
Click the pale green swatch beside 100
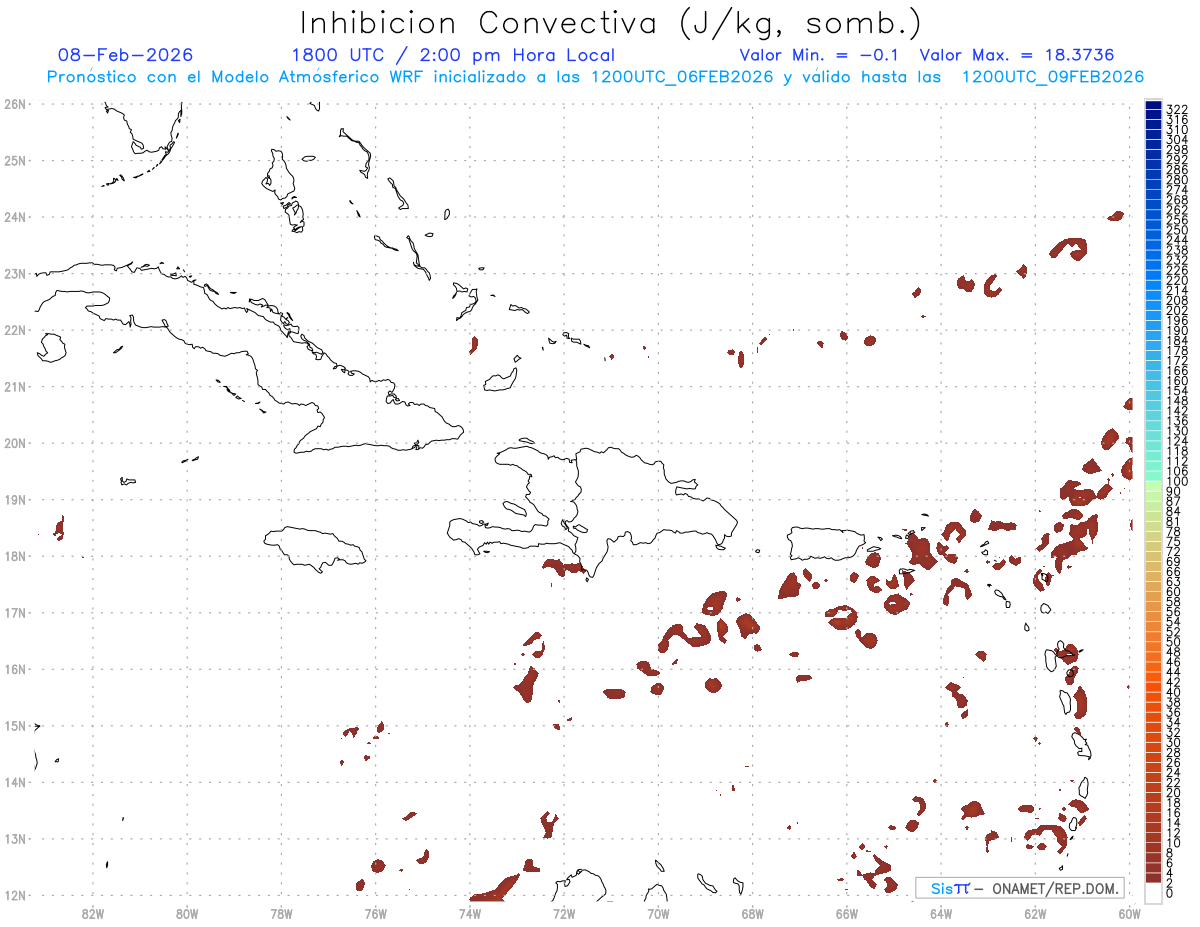tap(1153, 485)
